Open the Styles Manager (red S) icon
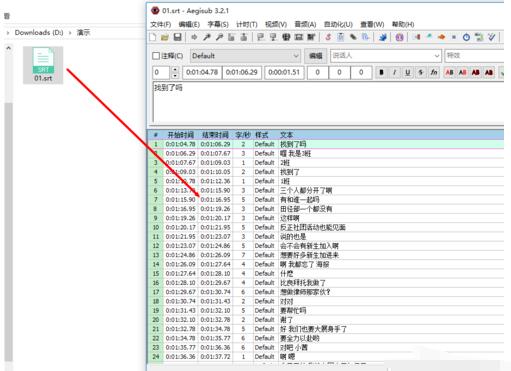This screenshot has width=511, height=371. [328, 37]
